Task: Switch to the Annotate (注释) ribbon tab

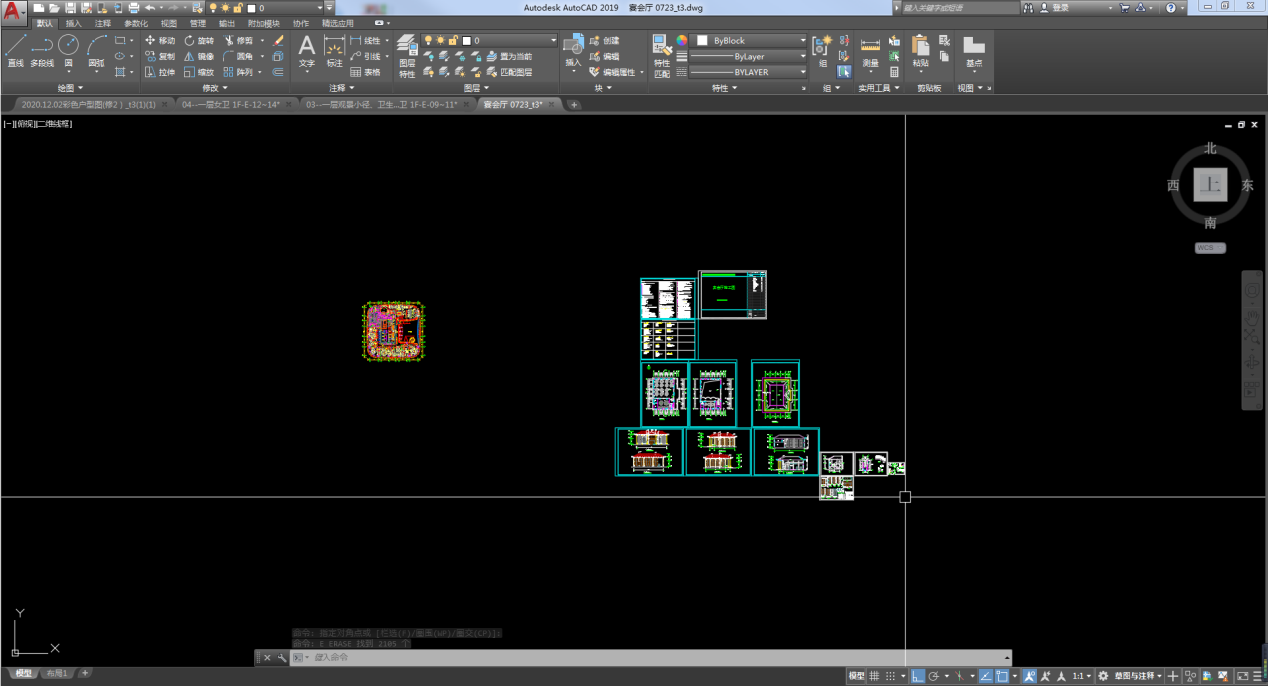Action: [x=103, y=23]
